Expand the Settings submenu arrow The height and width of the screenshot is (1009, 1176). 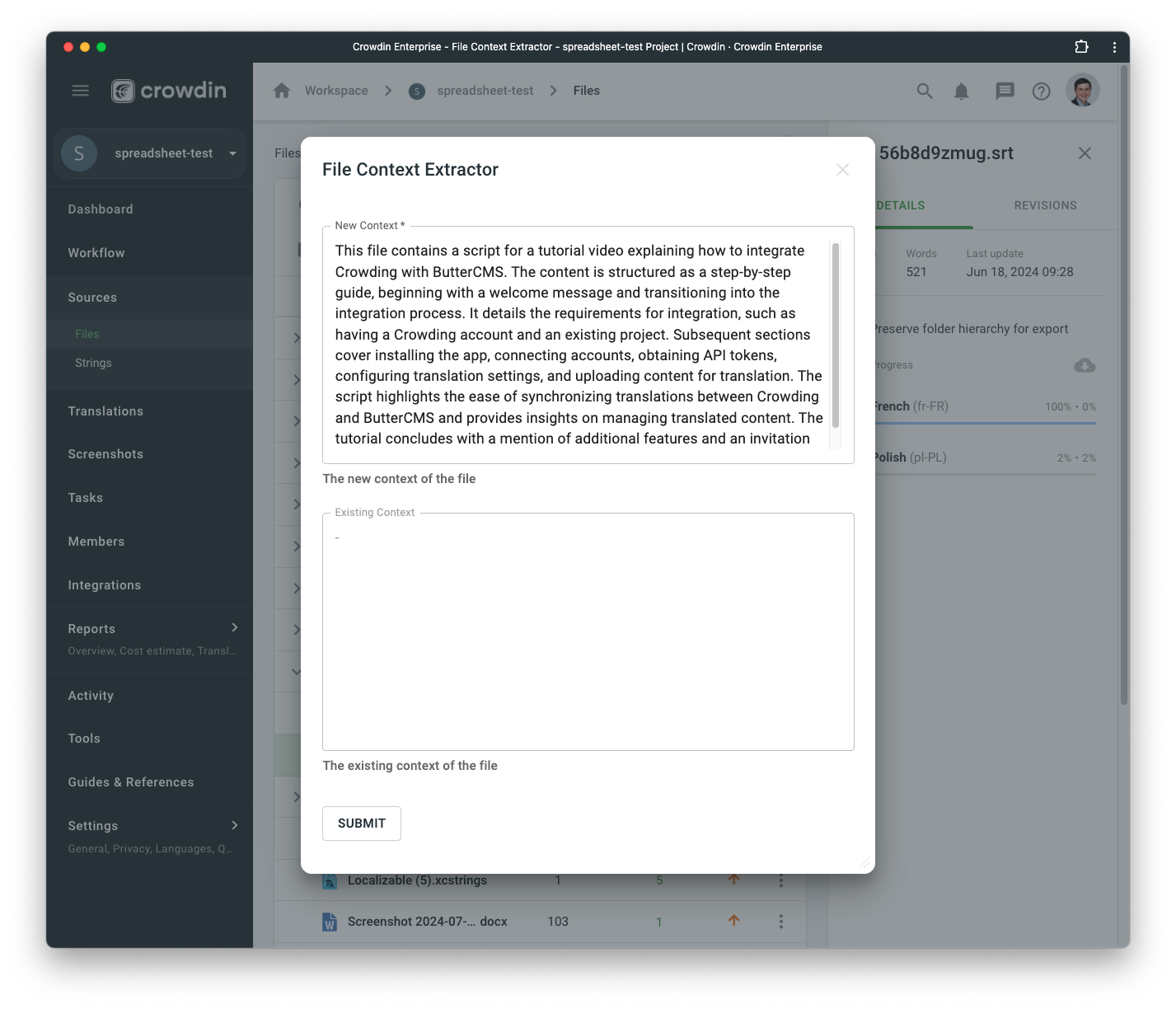click(235, 825)
